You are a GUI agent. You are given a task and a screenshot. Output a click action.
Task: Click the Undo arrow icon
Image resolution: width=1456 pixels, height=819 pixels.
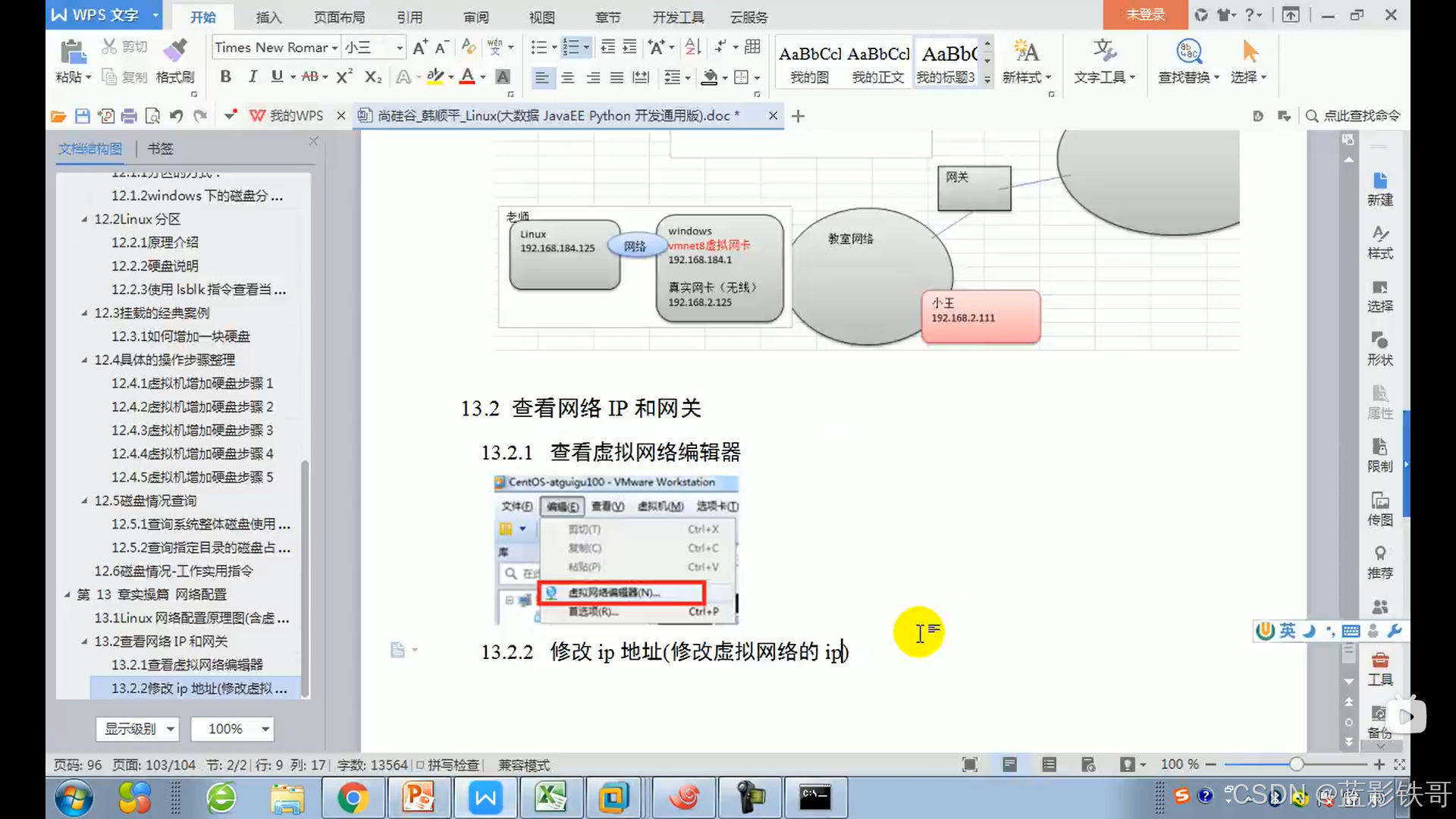(176, 116)
